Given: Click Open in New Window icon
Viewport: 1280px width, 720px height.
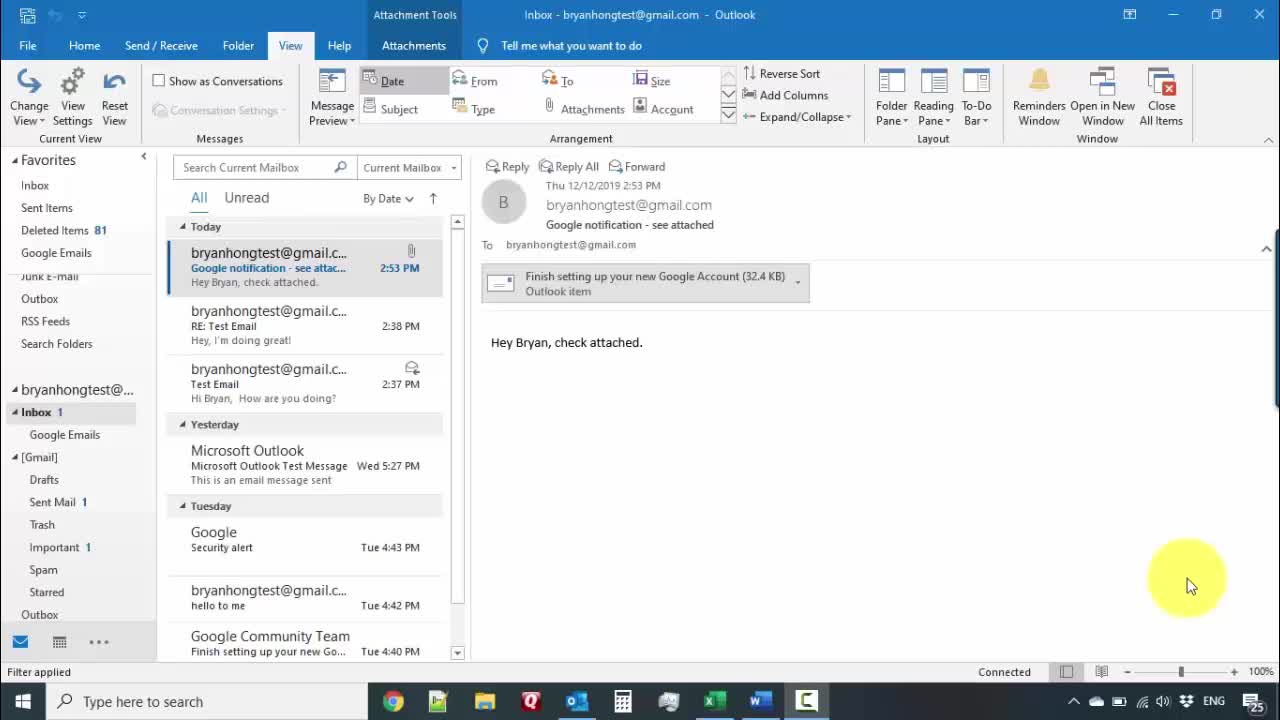Looking at the screenshot, I should pos(1102,83).
